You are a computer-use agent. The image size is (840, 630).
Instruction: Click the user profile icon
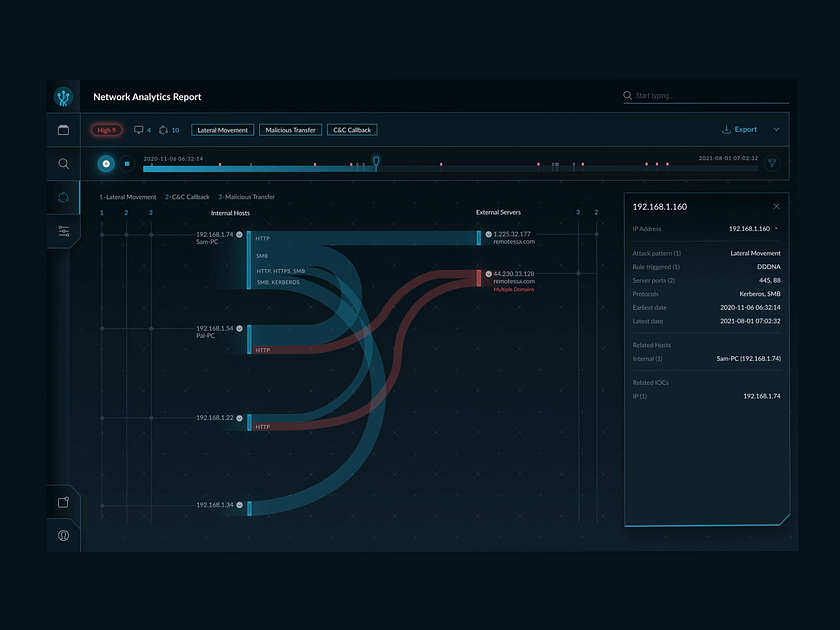point(63,535)
